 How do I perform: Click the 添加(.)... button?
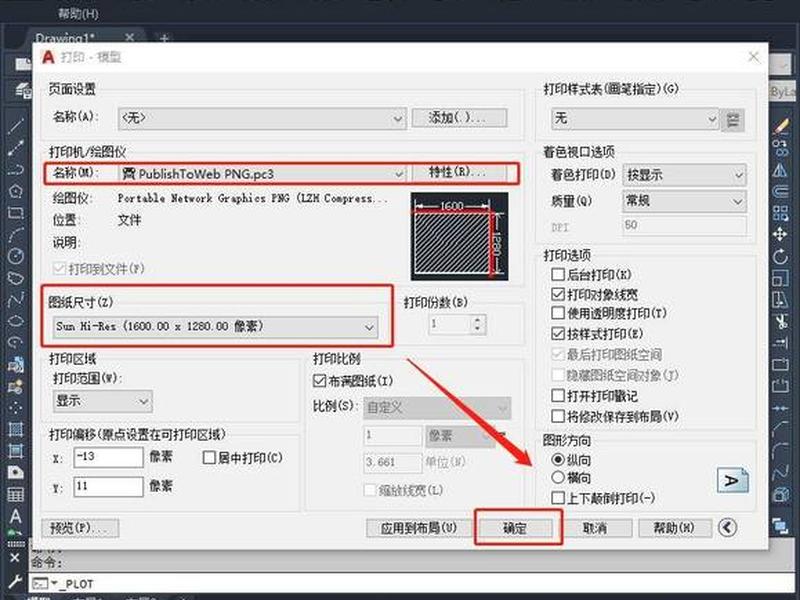coord(459,118)
